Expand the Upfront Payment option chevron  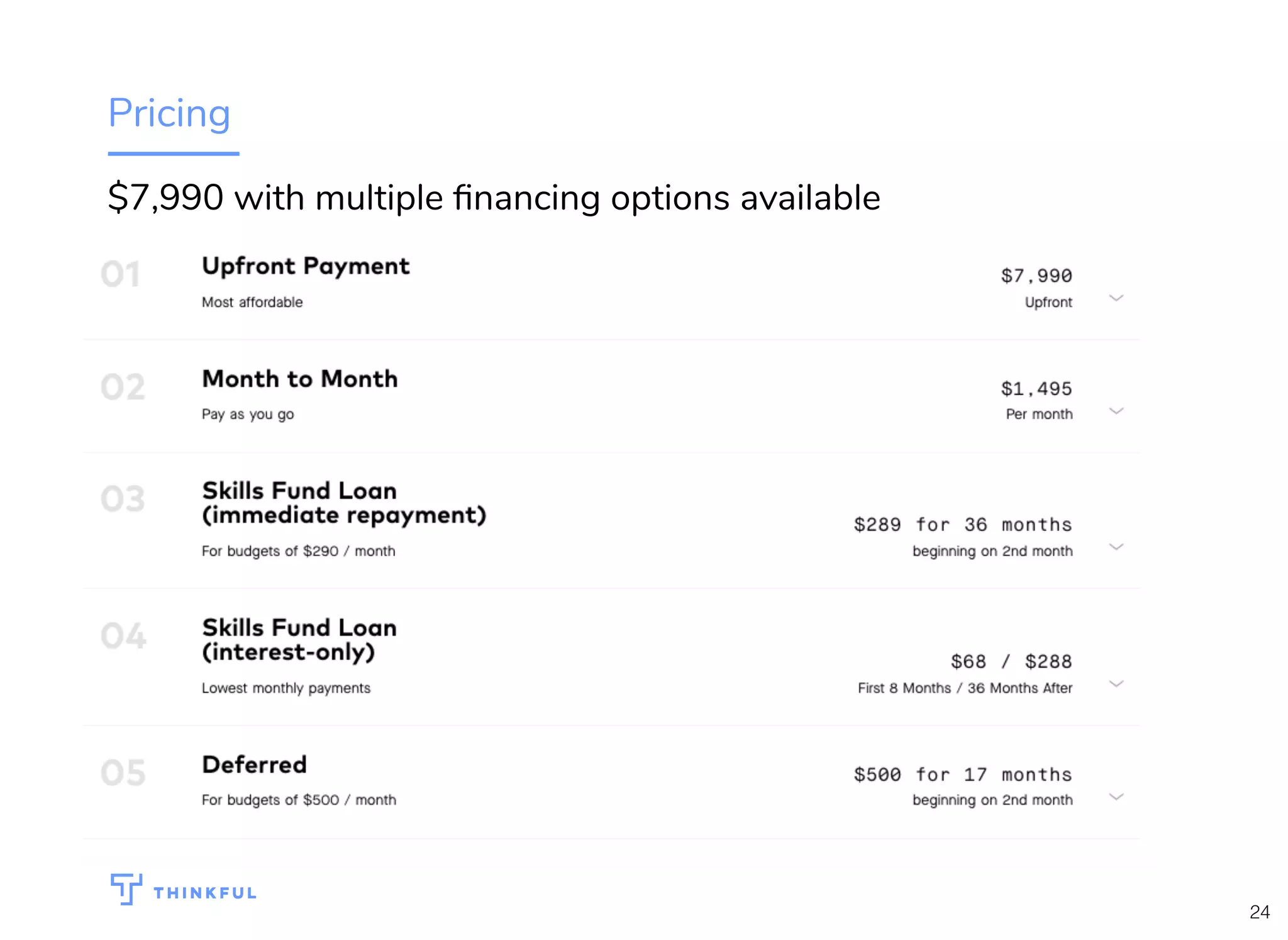coord(1116,298)
